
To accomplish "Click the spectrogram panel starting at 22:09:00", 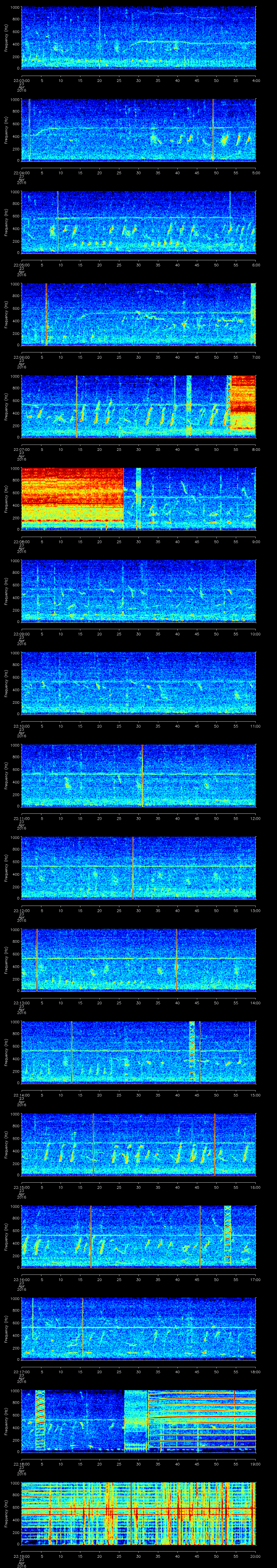I will pos(139,591).
